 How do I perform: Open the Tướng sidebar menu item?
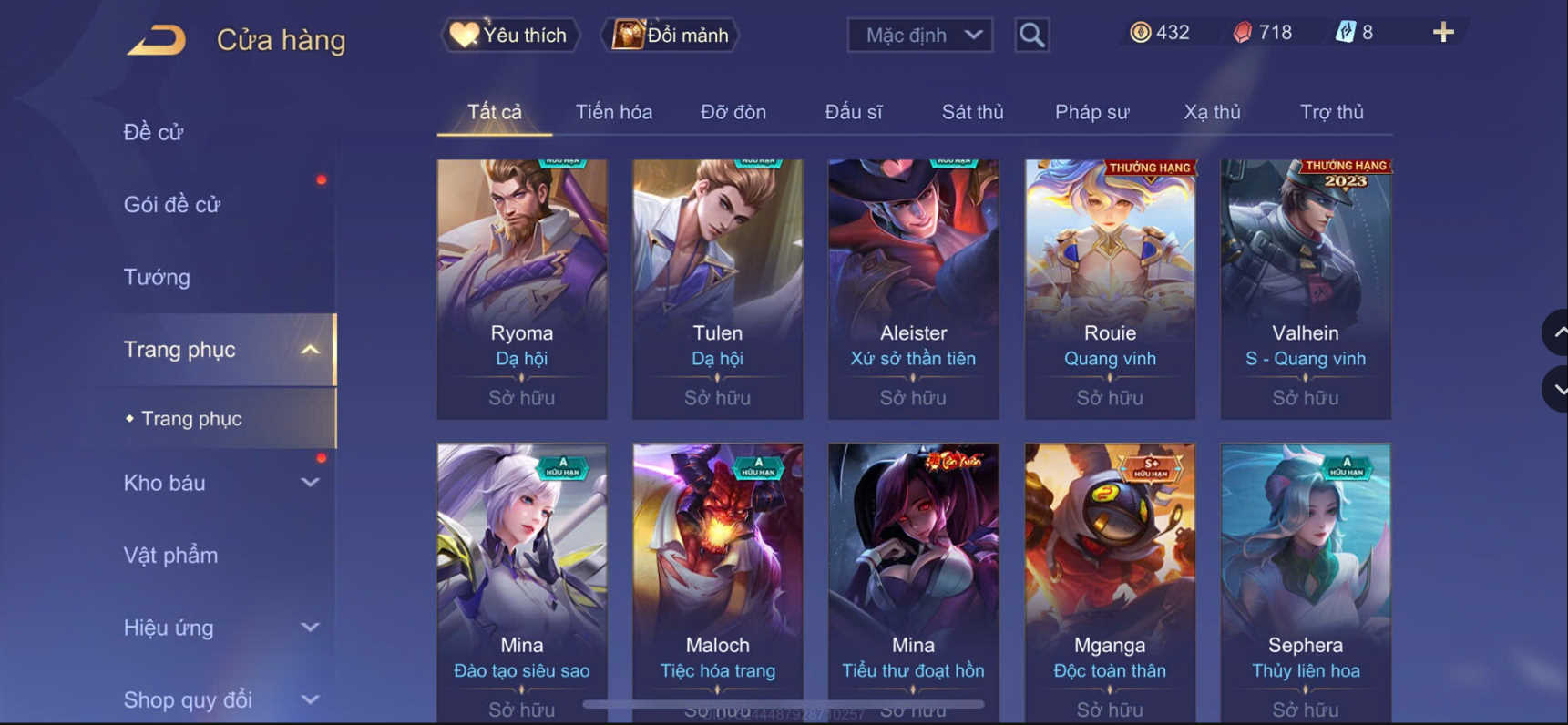point(157,277)
